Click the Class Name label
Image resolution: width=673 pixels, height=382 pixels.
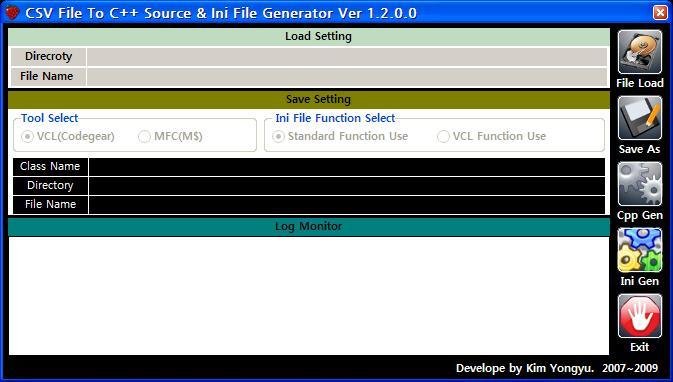50,166
